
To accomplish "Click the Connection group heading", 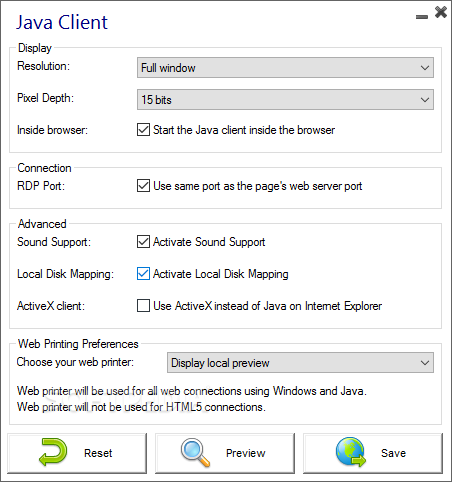I will pos(44,168).
